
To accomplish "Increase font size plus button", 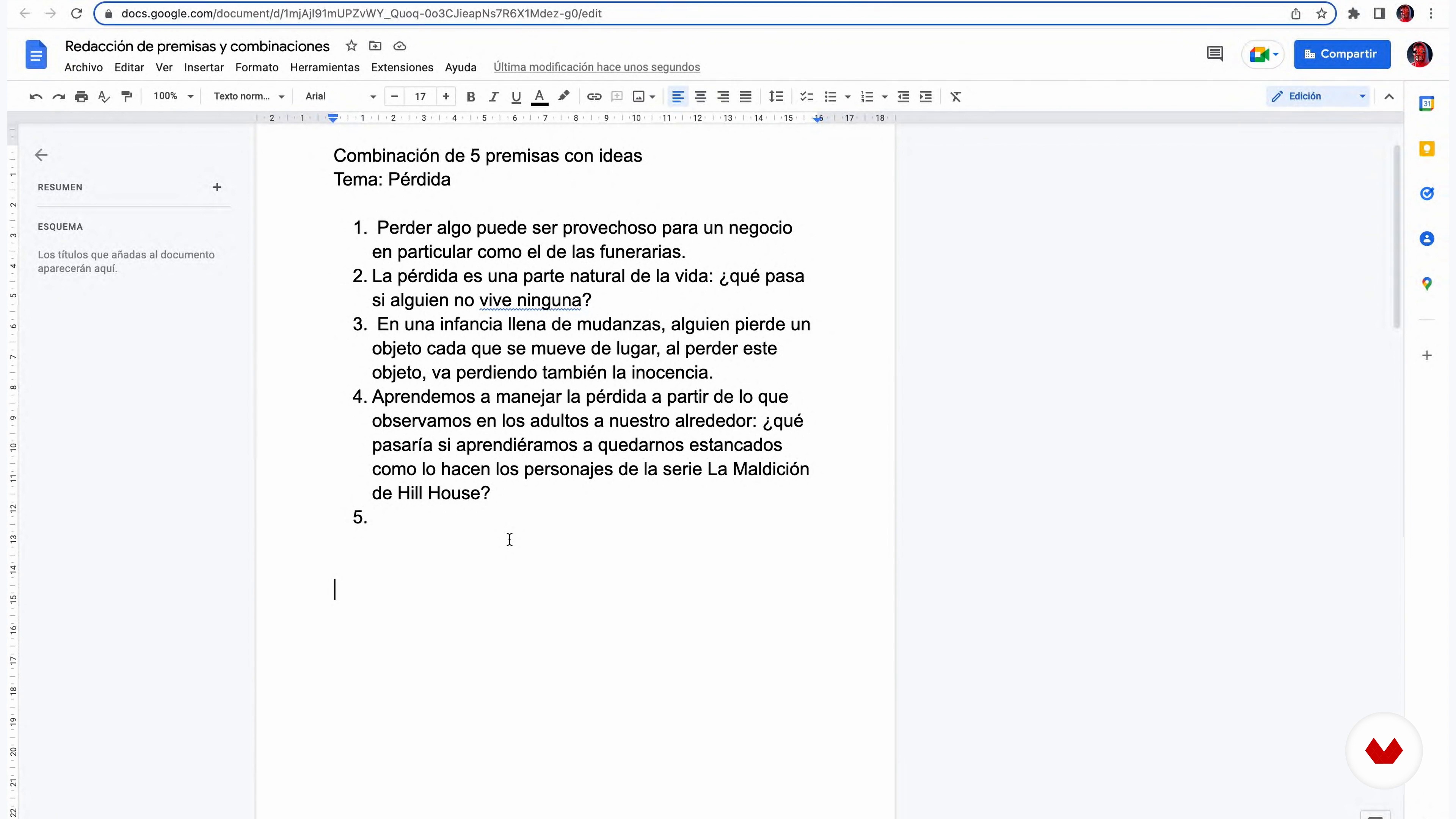I will click(446, 97).
